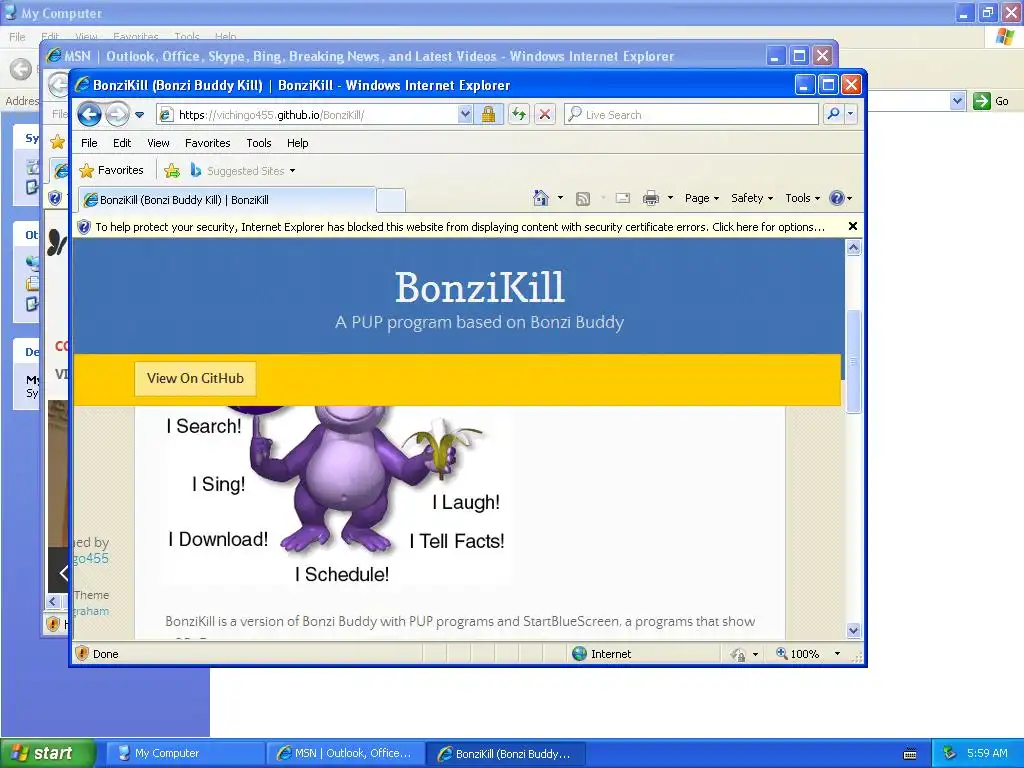1024x768 pixels.
Task: Click the go455 author link on the page
Action: tap(91, 558)
